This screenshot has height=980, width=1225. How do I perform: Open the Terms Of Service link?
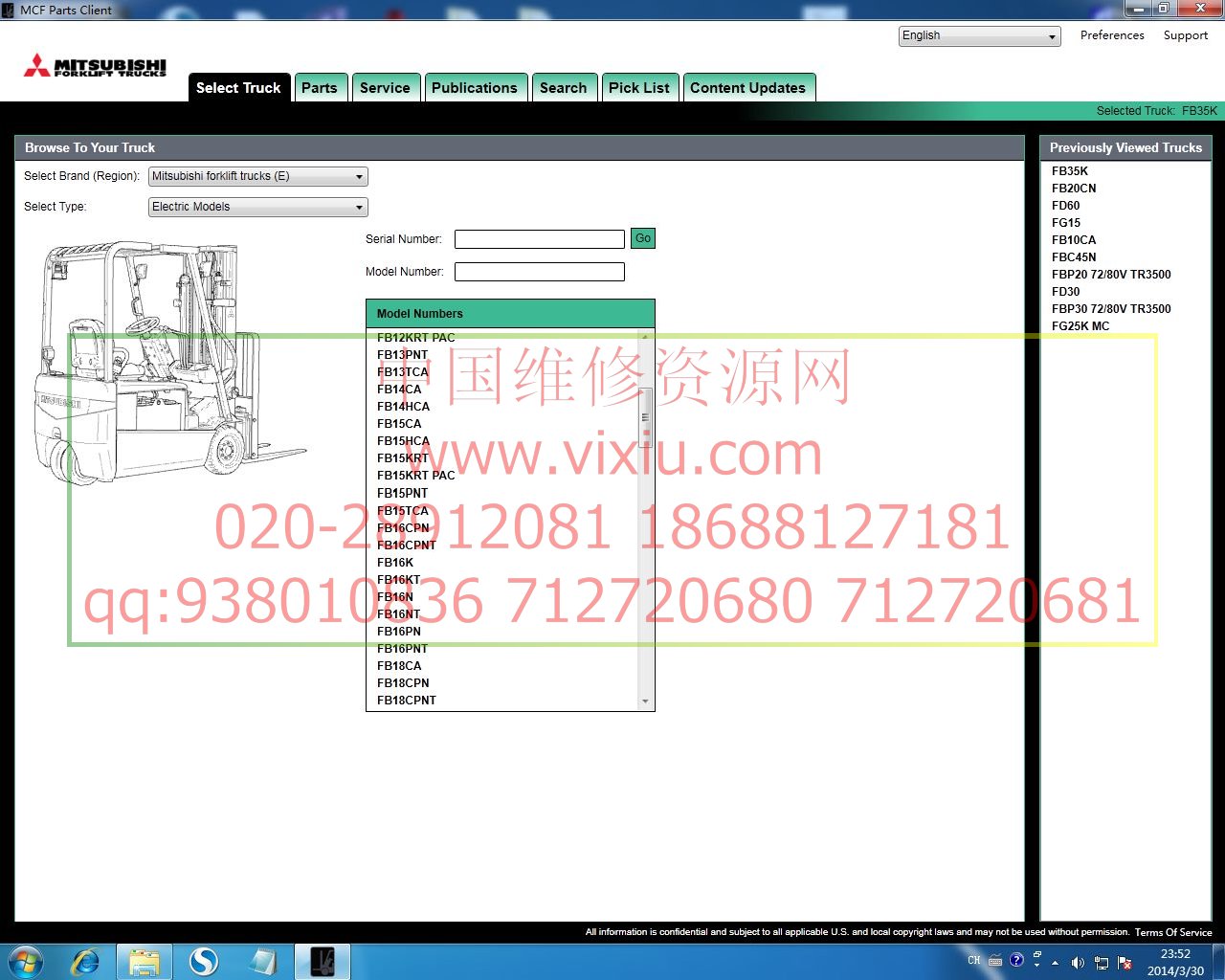(x=1173, y=932)
